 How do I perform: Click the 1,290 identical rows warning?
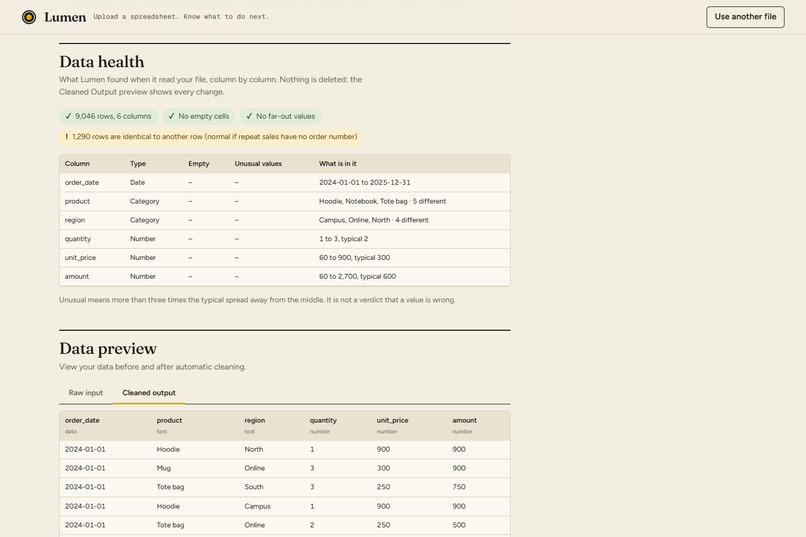point(211,137)
